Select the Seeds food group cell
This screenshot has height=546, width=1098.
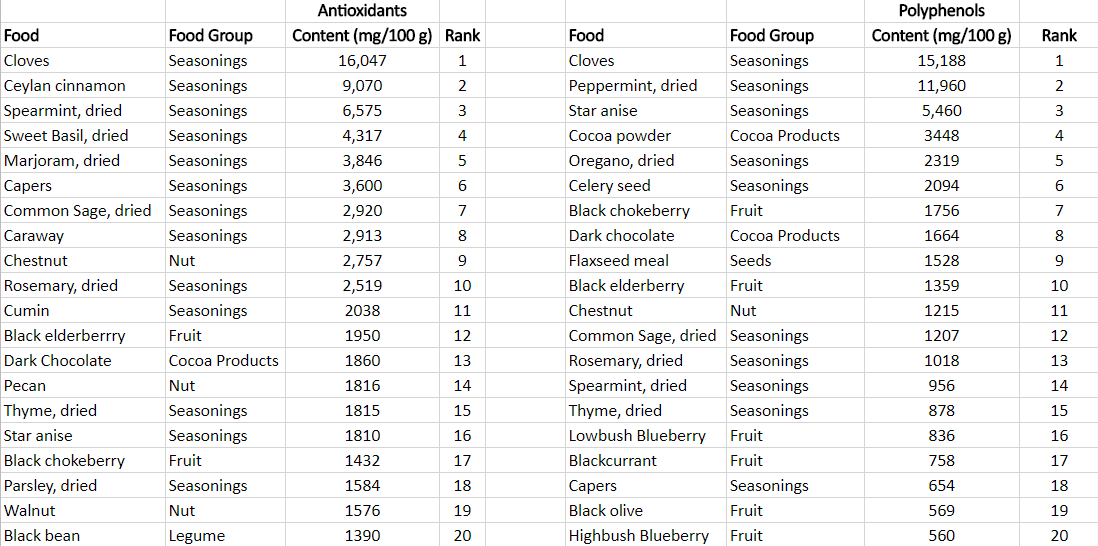[795, 260]
